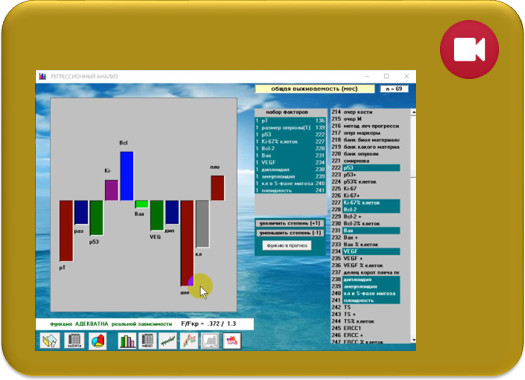Open the first data table icon
This screenshot has height=380, width=525.
pos(74,341)
